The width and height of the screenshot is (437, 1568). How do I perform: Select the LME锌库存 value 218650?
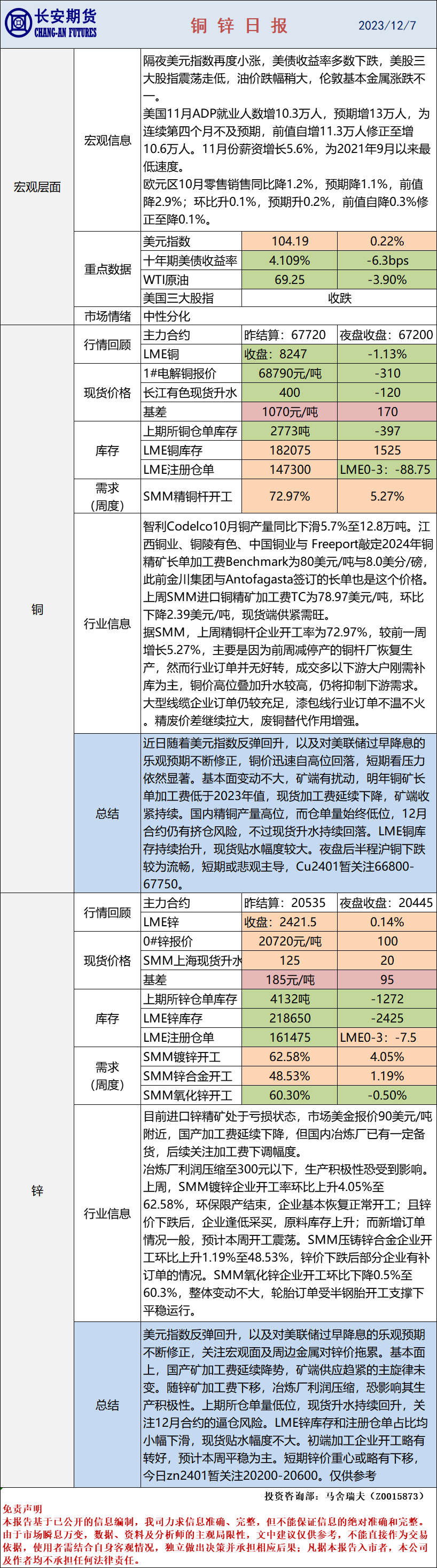point(290,1018)
